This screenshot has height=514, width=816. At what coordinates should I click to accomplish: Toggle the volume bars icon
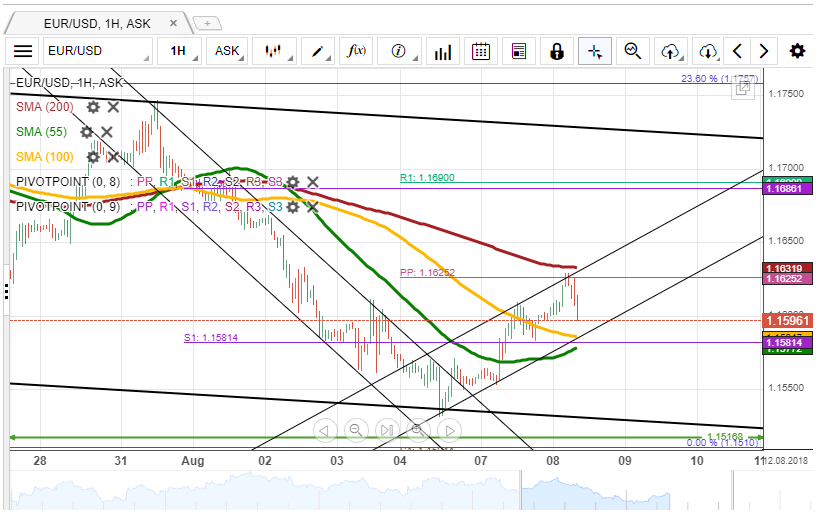click(441, 51)
